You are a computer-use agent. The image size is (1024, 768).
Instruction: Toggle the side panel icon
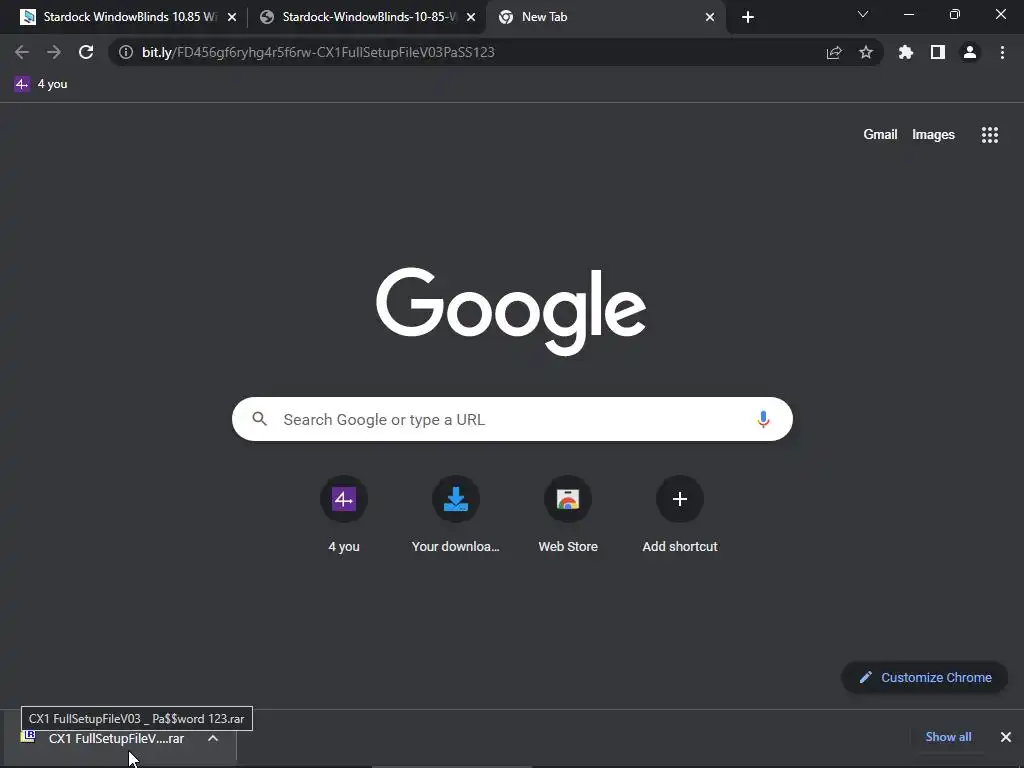click(938, 52)
